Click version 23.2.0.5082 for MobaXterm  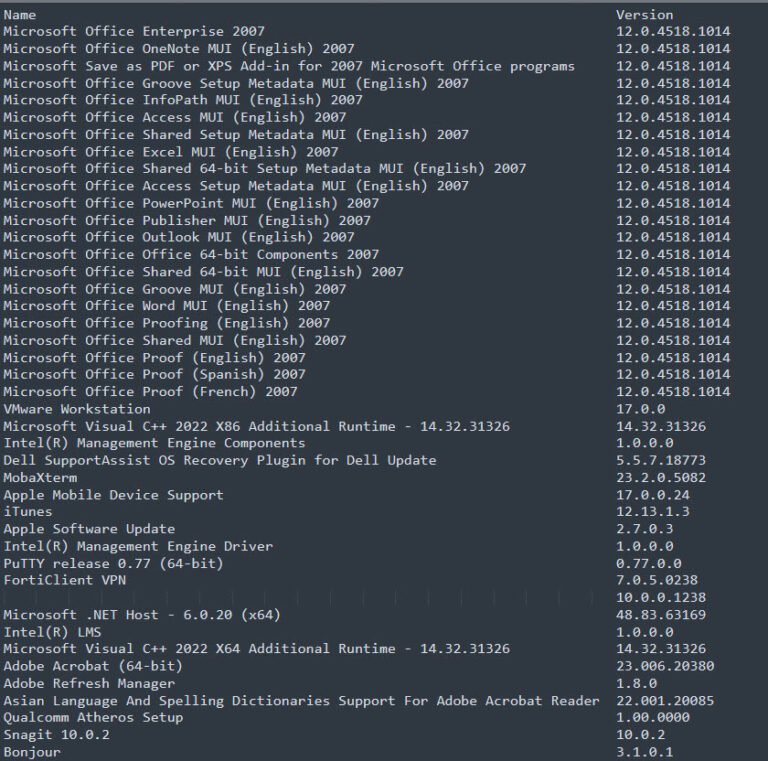pos(661,477)
